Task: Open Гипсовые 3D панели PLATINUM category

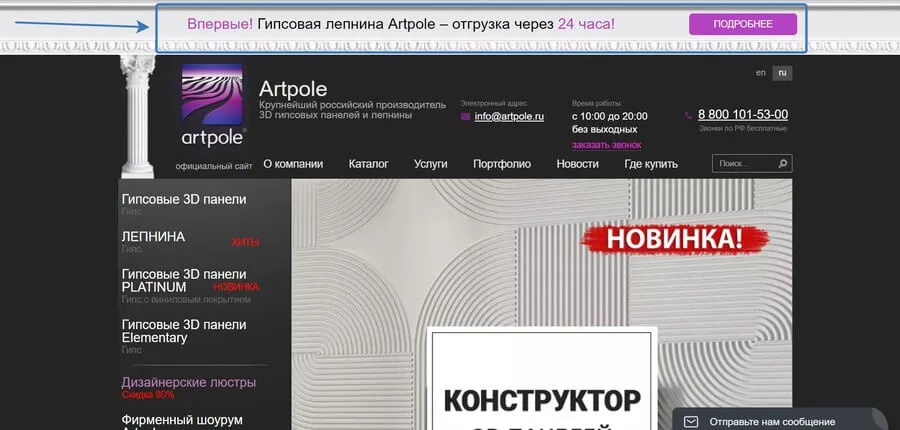Action: click(x=184, y=280)
